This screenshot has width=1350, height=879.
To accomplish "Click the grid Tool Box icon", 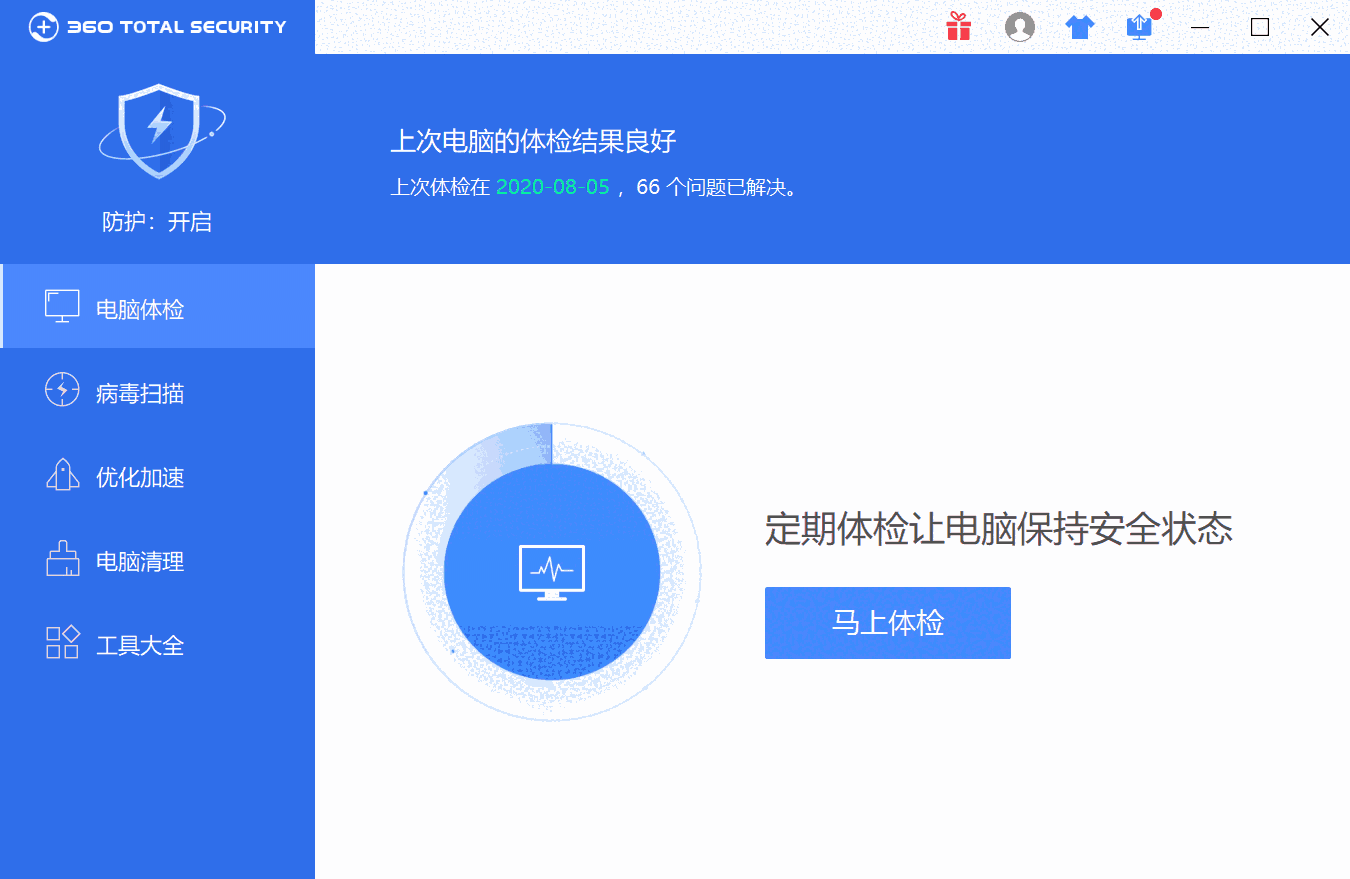I will (62, 643).
